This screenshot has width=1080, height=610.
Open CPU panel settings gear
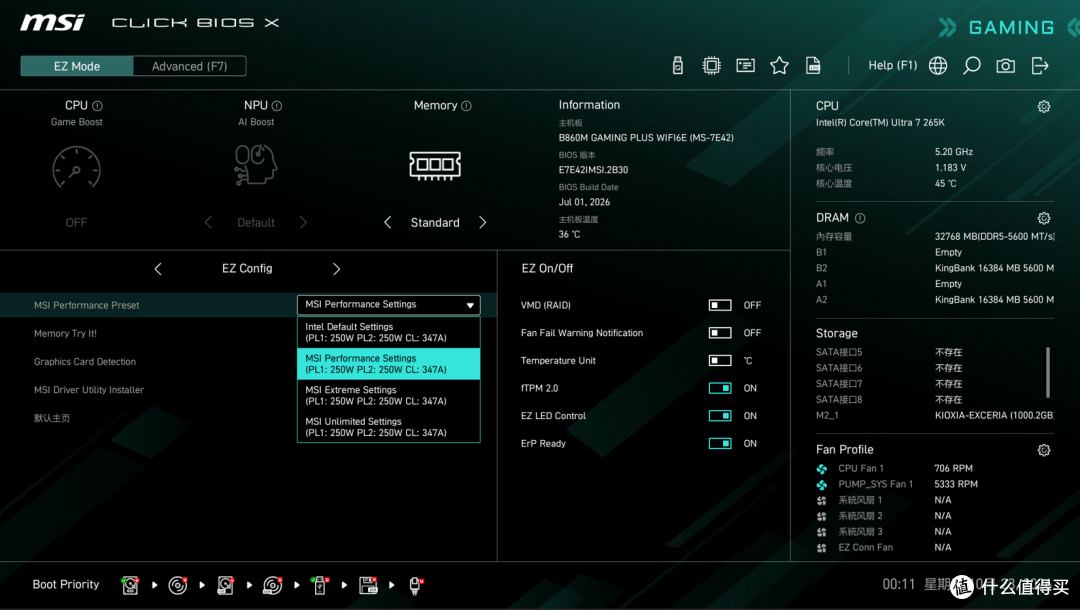1043,106
